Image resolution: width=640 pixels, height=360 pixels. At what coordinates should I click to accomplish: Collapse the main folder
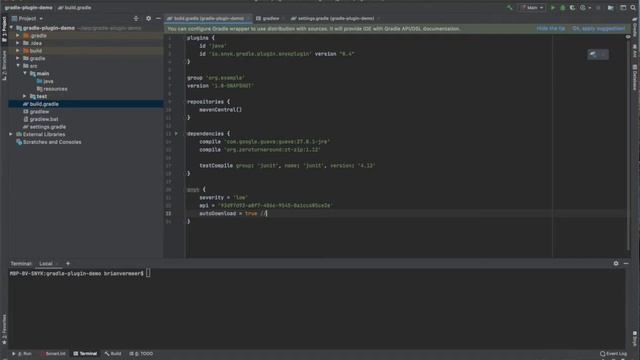click(25, 73)
